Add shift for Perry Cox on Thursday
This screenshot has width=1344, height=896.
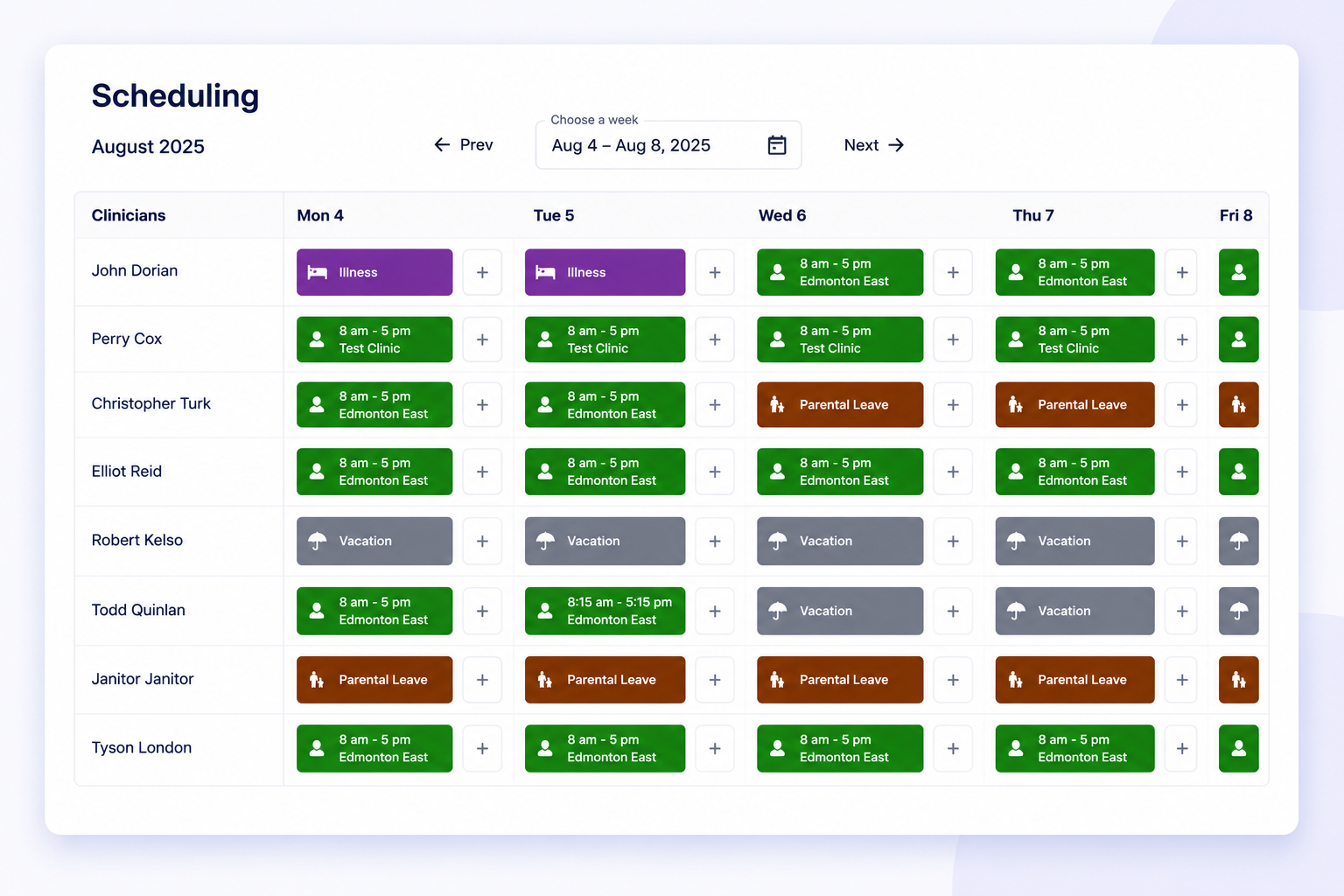tap(1182, 339)
